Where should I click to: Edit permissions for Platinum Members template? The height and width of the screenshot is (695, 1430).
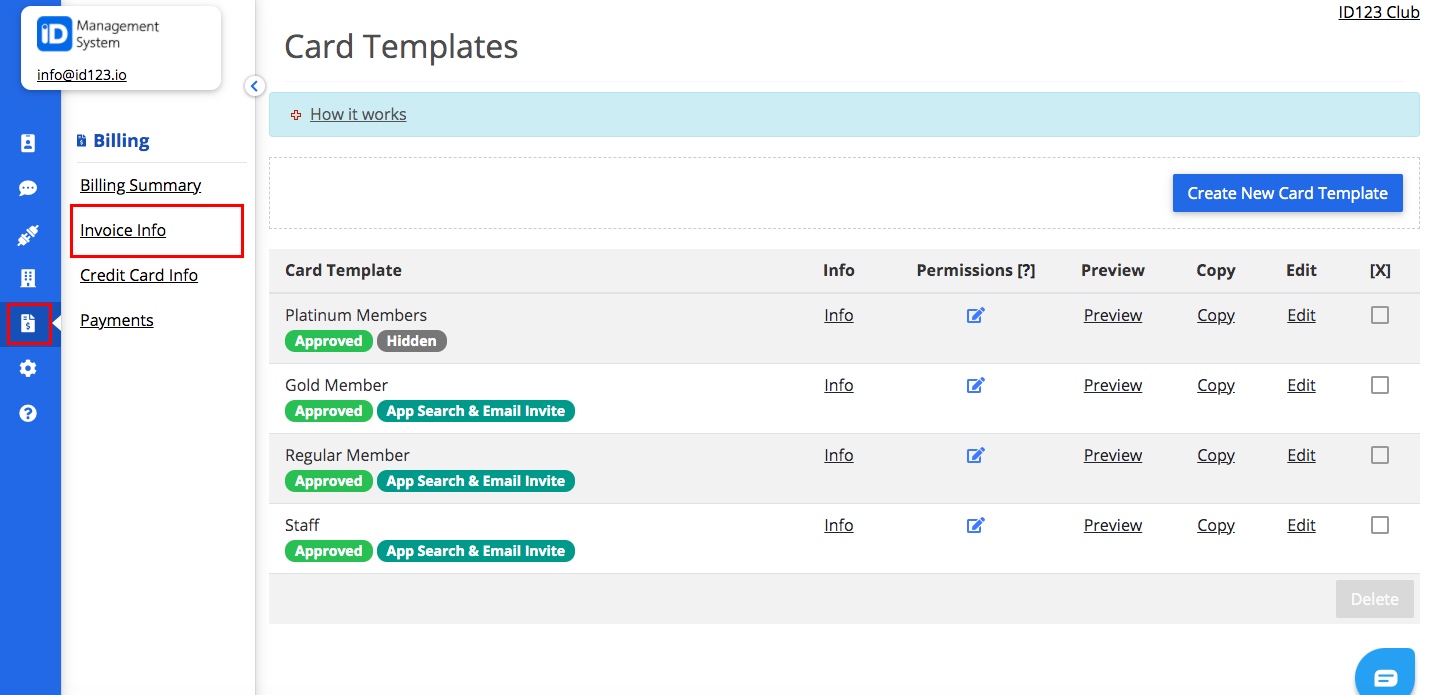(975, 315)
